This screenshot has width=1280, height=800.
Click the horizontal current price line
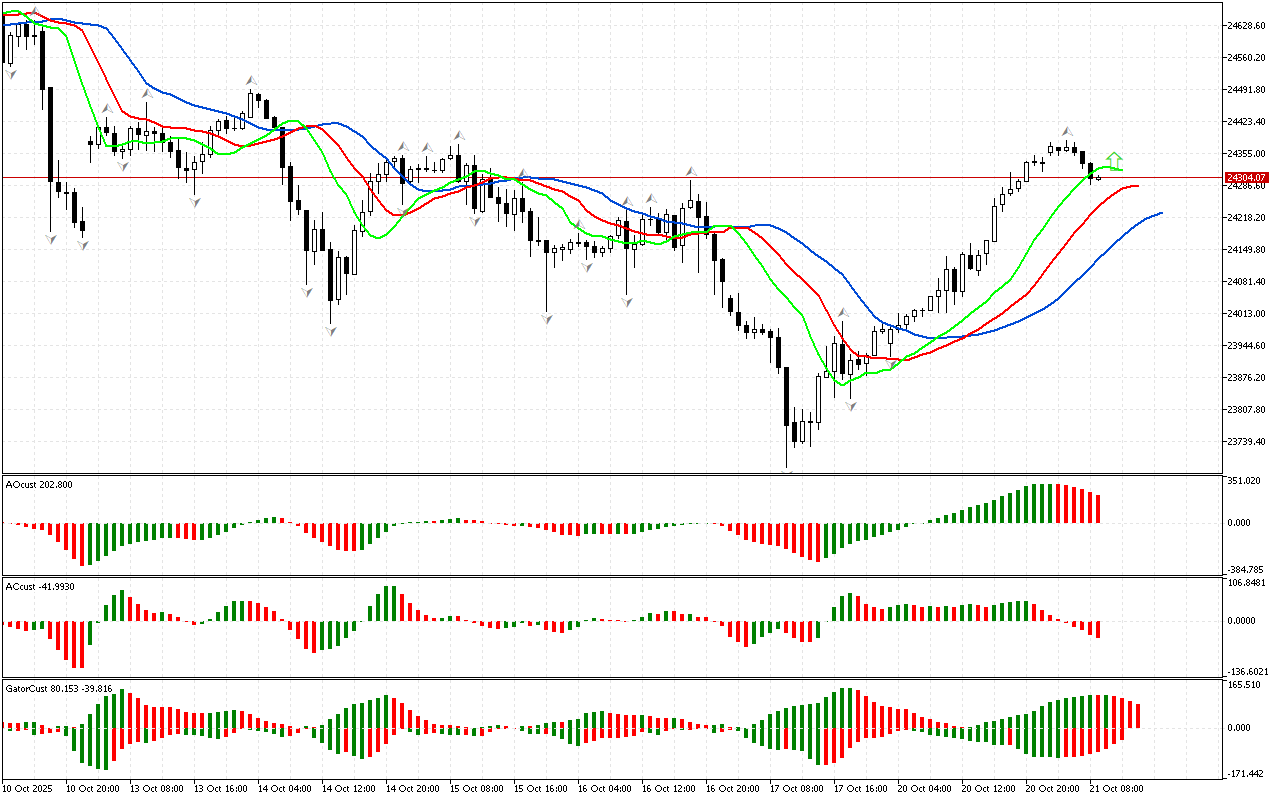pyautogui.click(x=600, y=178)
